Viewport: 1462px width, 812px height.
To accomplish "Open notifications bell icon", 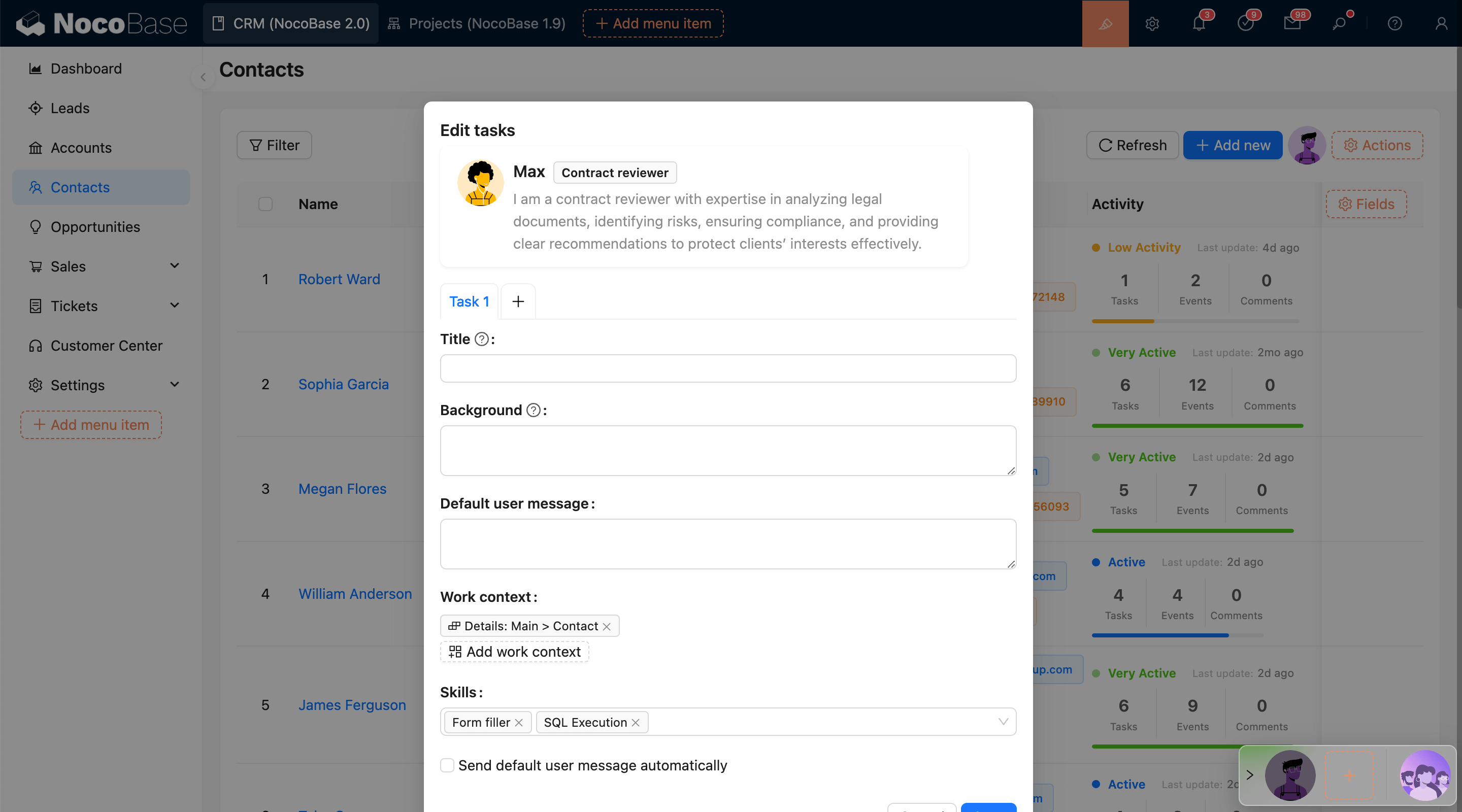I will tap(1198, 23).
